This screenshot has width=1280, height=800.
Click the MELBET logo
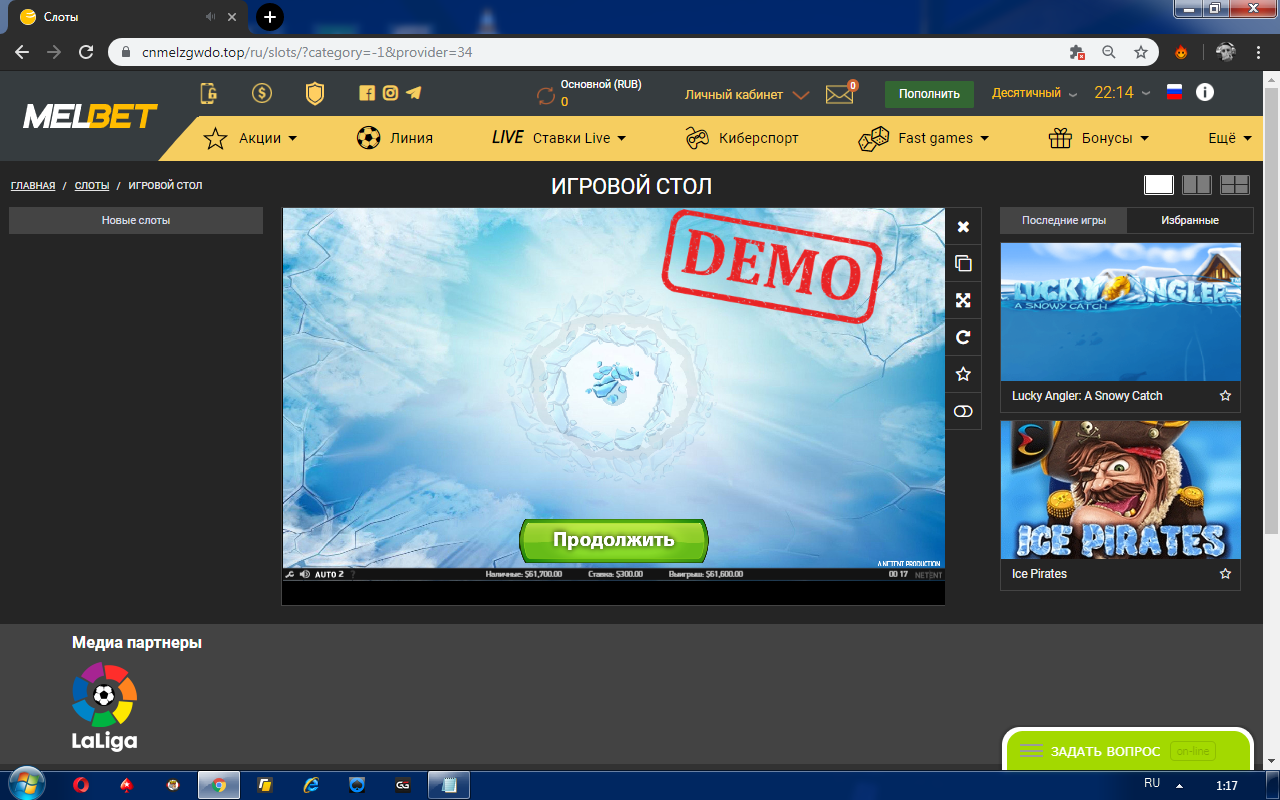pos(90,117)
